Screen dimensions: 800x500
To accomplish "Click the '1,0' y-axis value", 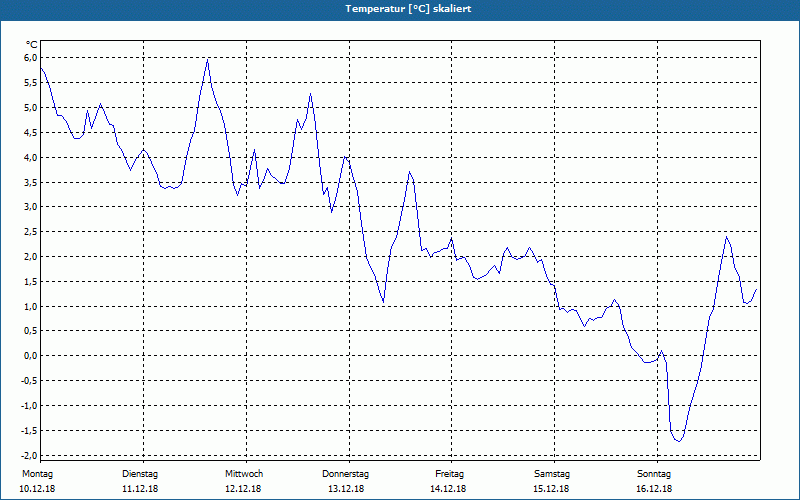I will coord(31,307).
